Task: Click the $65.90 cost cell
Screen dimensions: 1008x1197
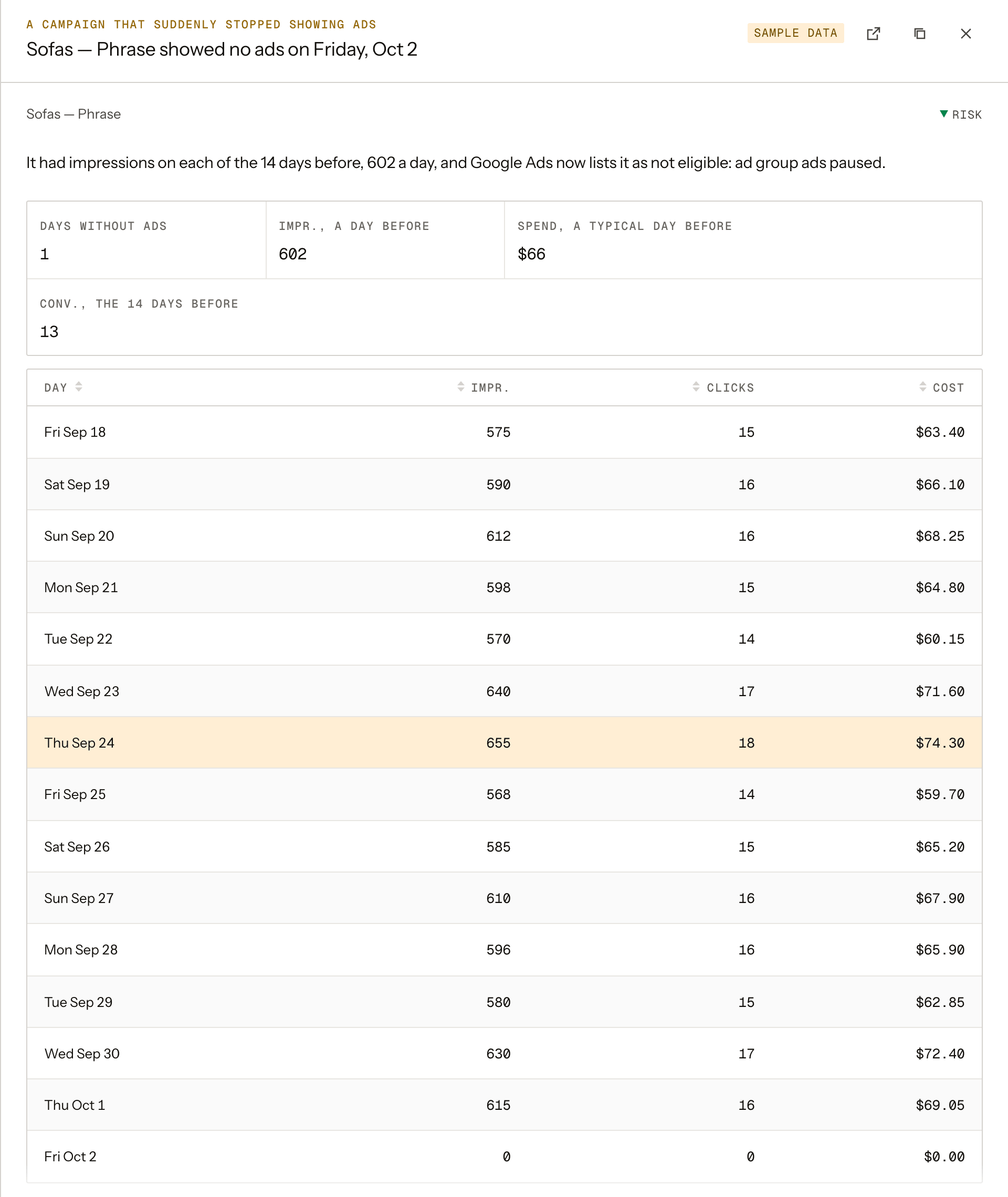Action: [940, 950]
